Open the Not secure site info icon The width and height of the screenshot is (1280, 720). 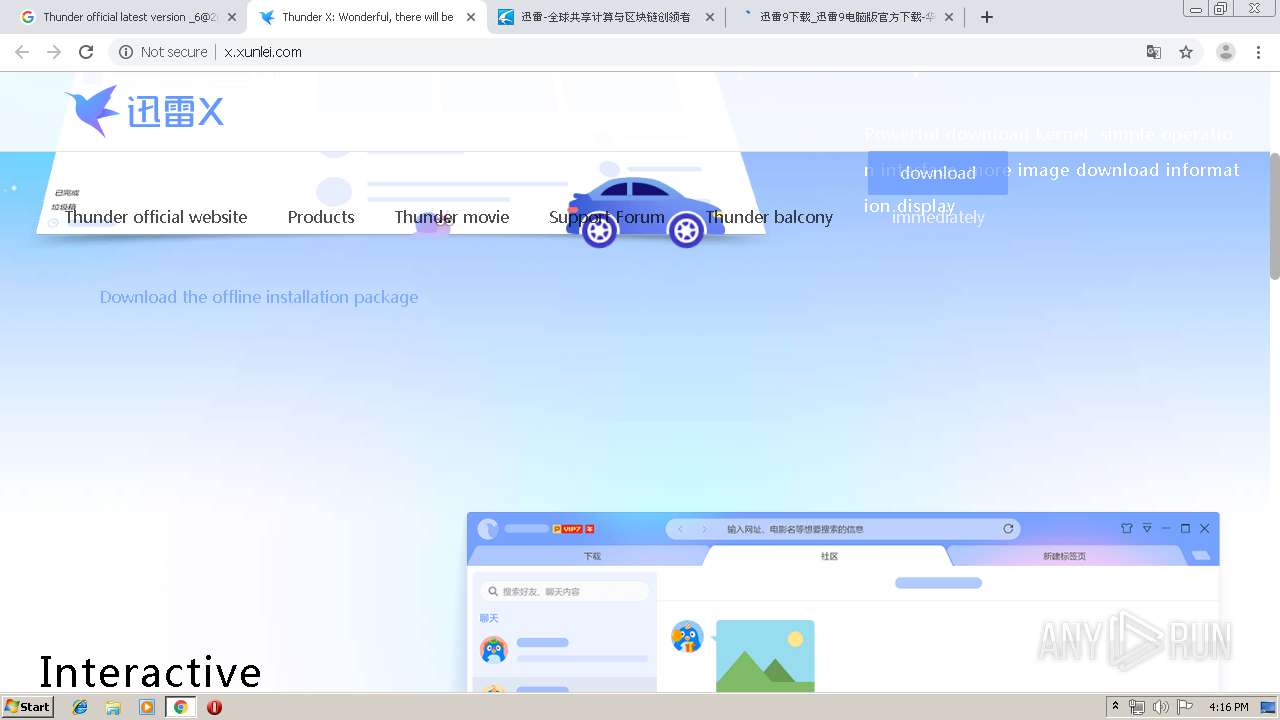pos(126,52)
